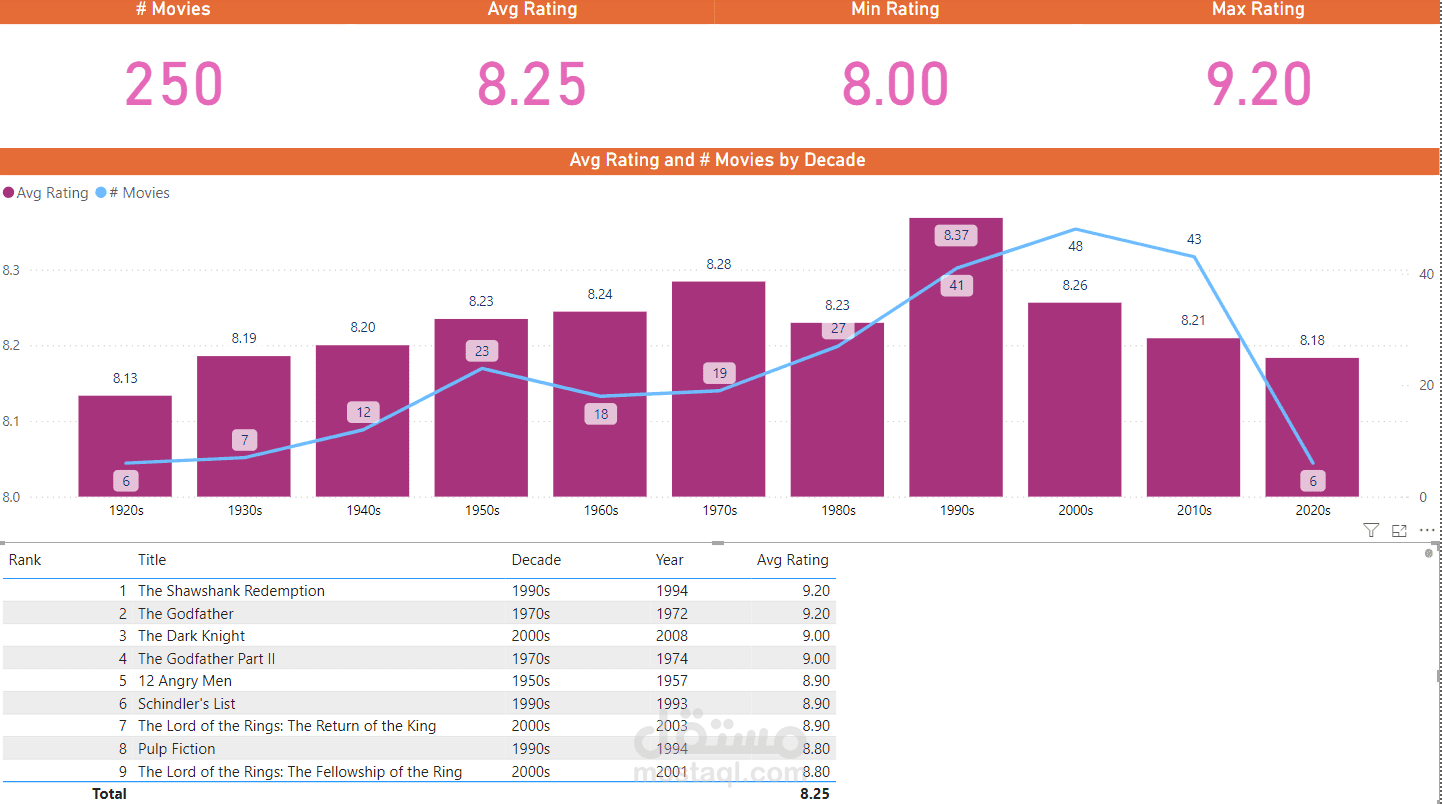Open the chart's More options ellipsis
Image resolution: width=1442 pixels, height=804 pixels.
click(x=1427, y=530)
